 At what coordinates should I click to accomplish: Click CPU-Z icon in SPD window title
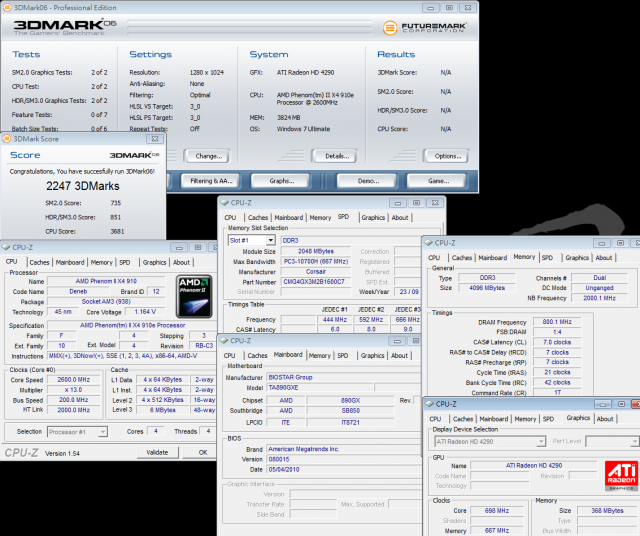pyautogui.click(x=224, y=202)
